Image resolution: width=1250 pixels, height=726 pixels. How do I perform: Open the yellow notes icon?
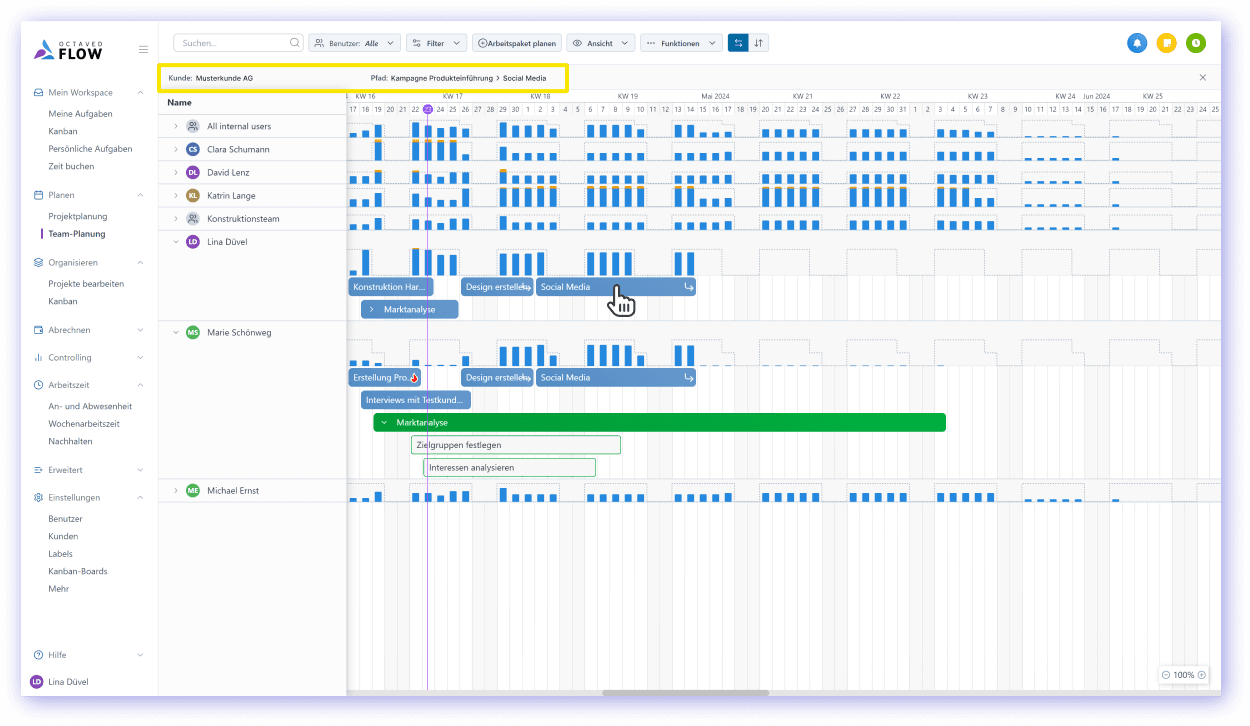pos(1166,43)
